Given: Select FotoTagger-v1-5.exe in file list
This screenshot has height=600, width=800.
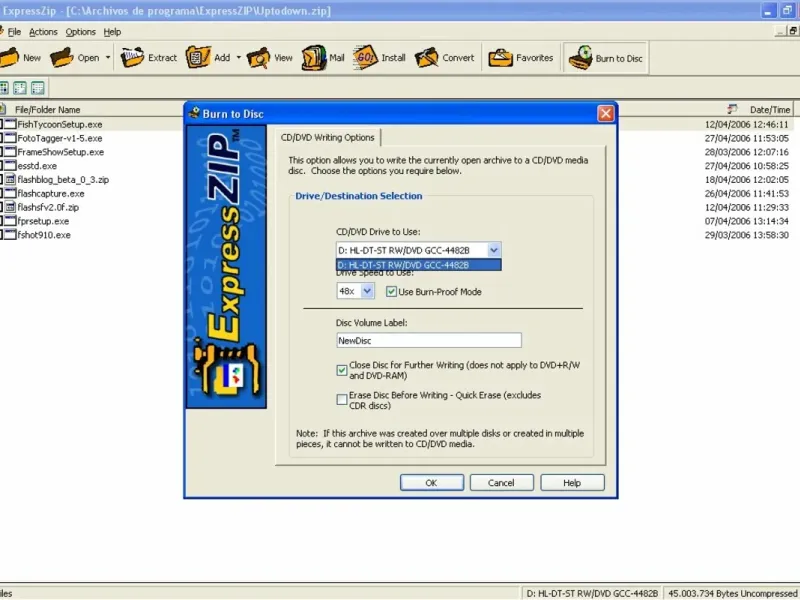Looking at the screenshot, I should pos(60,138).
